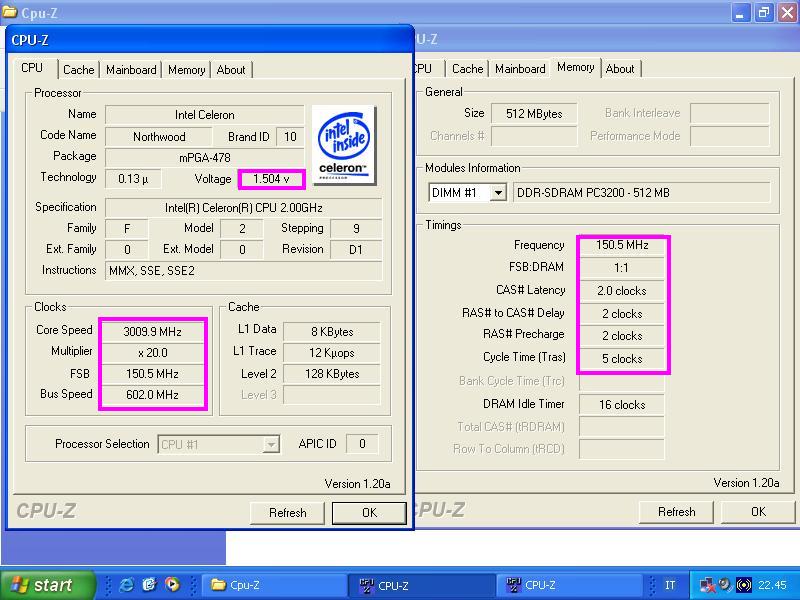Click the 512 MBytes memory size value

[534, 114]
